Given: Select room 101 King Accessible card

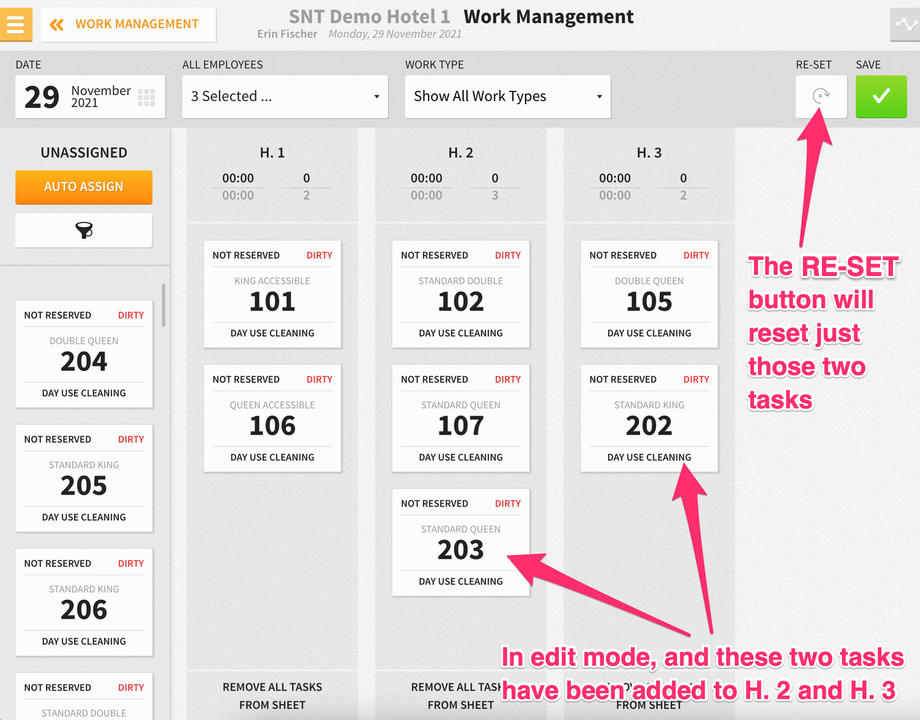Looking at the screenshot, I should (x=272, y=294).
